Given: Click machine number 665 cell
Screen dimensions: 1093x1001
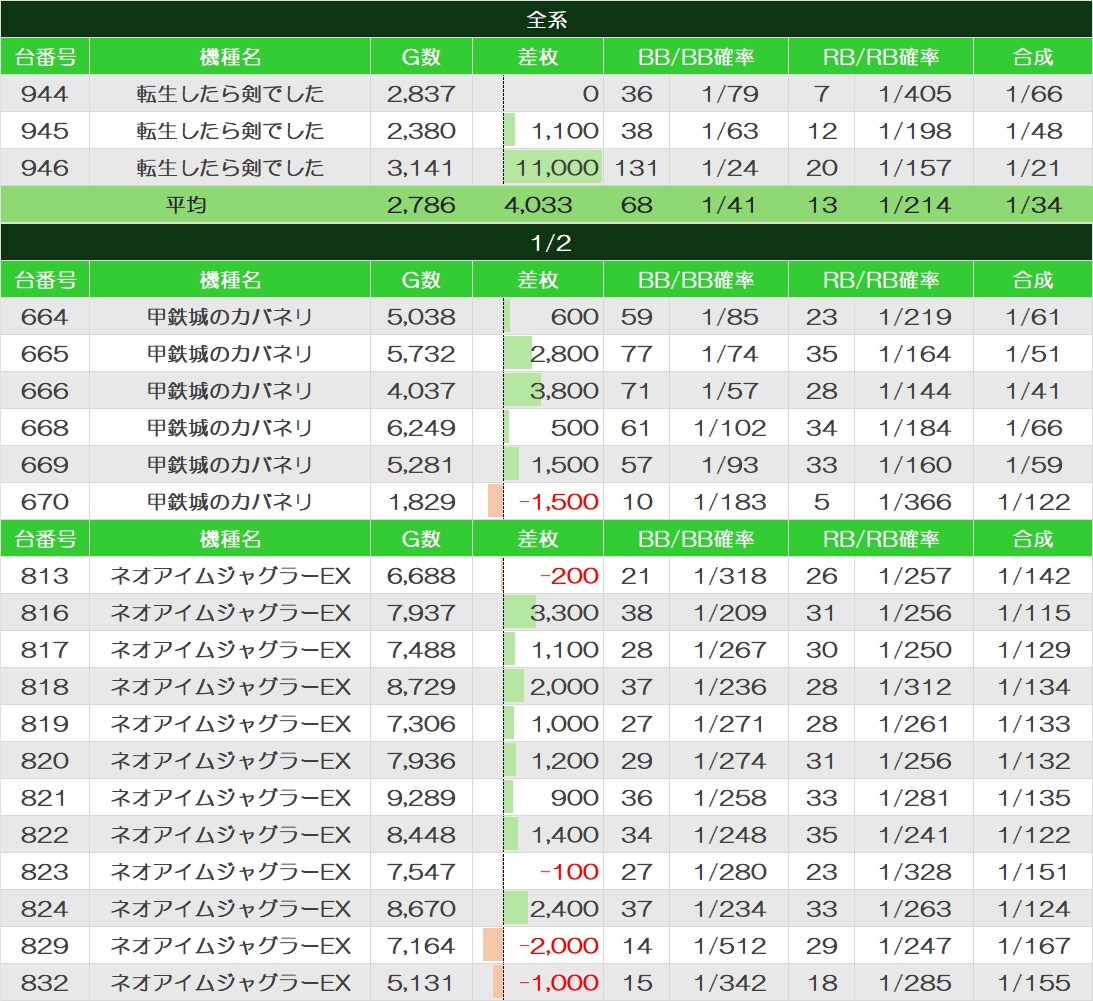Looking at the screenshot, I should [45, 353].
